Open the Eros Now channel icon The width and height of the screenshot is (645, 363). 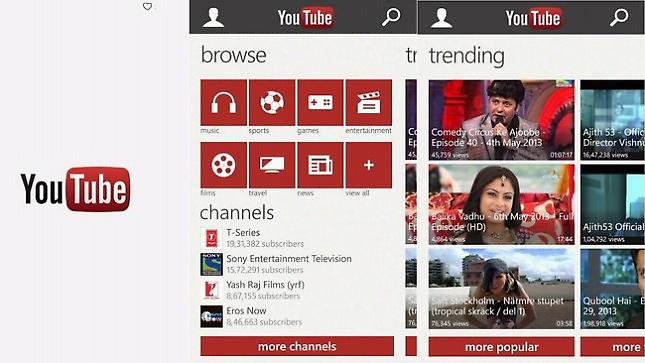211,316
